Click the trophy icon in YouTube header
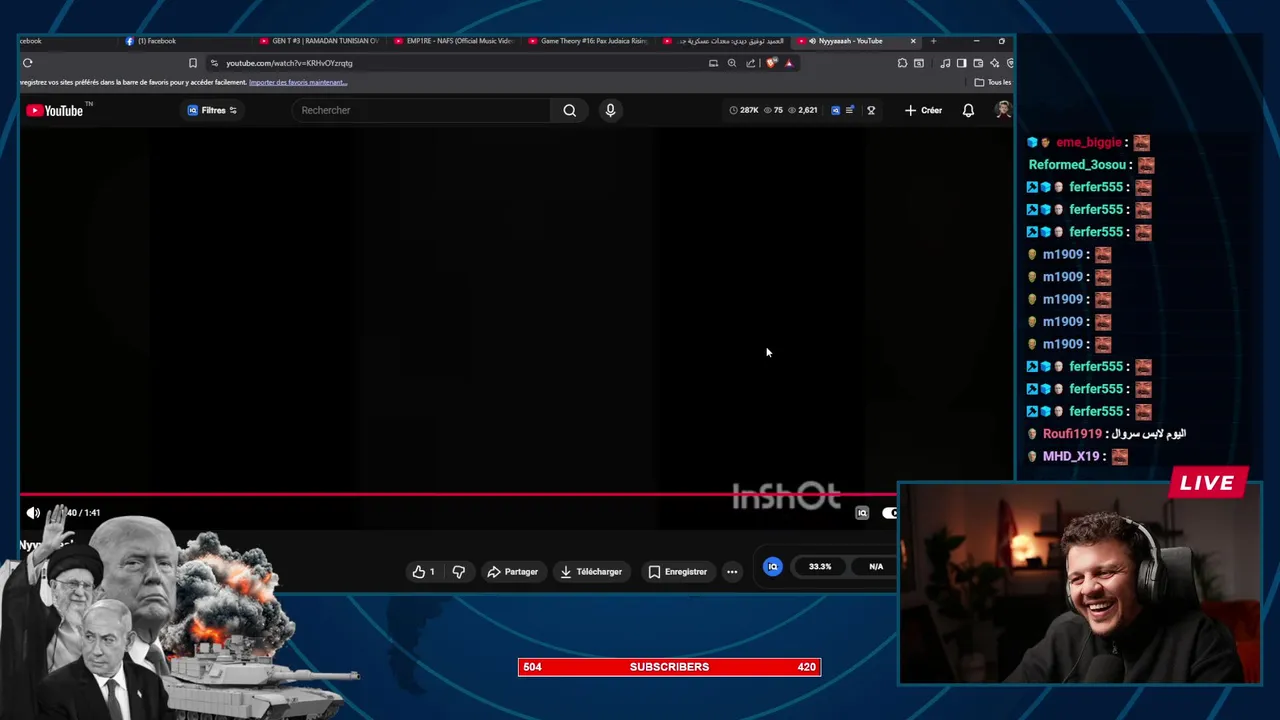The width and height of the screenshot is (1280, 720). point(871,110)
